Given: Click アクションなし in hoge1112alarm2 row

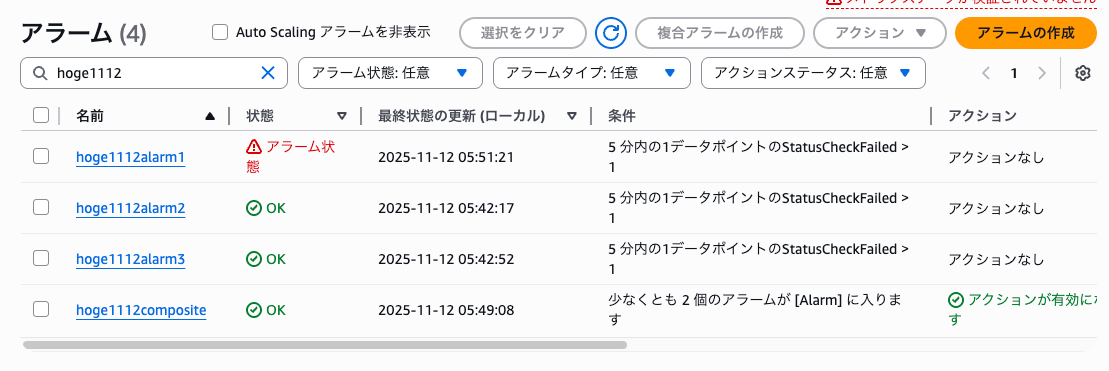Looking at the screenshot, I should click(x=997, y=208).
